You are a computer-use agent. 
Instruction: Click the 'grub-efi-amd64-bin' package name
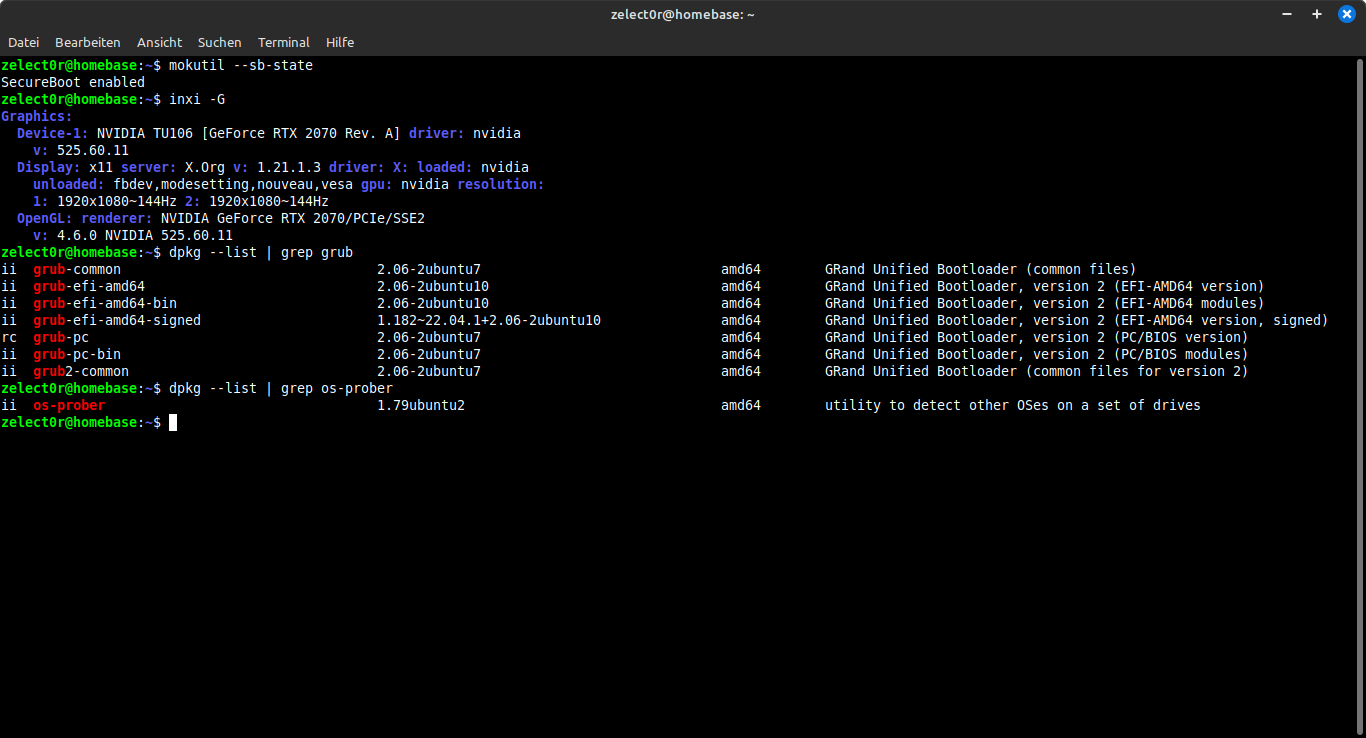pyautogui.click(x=105, y=303)
